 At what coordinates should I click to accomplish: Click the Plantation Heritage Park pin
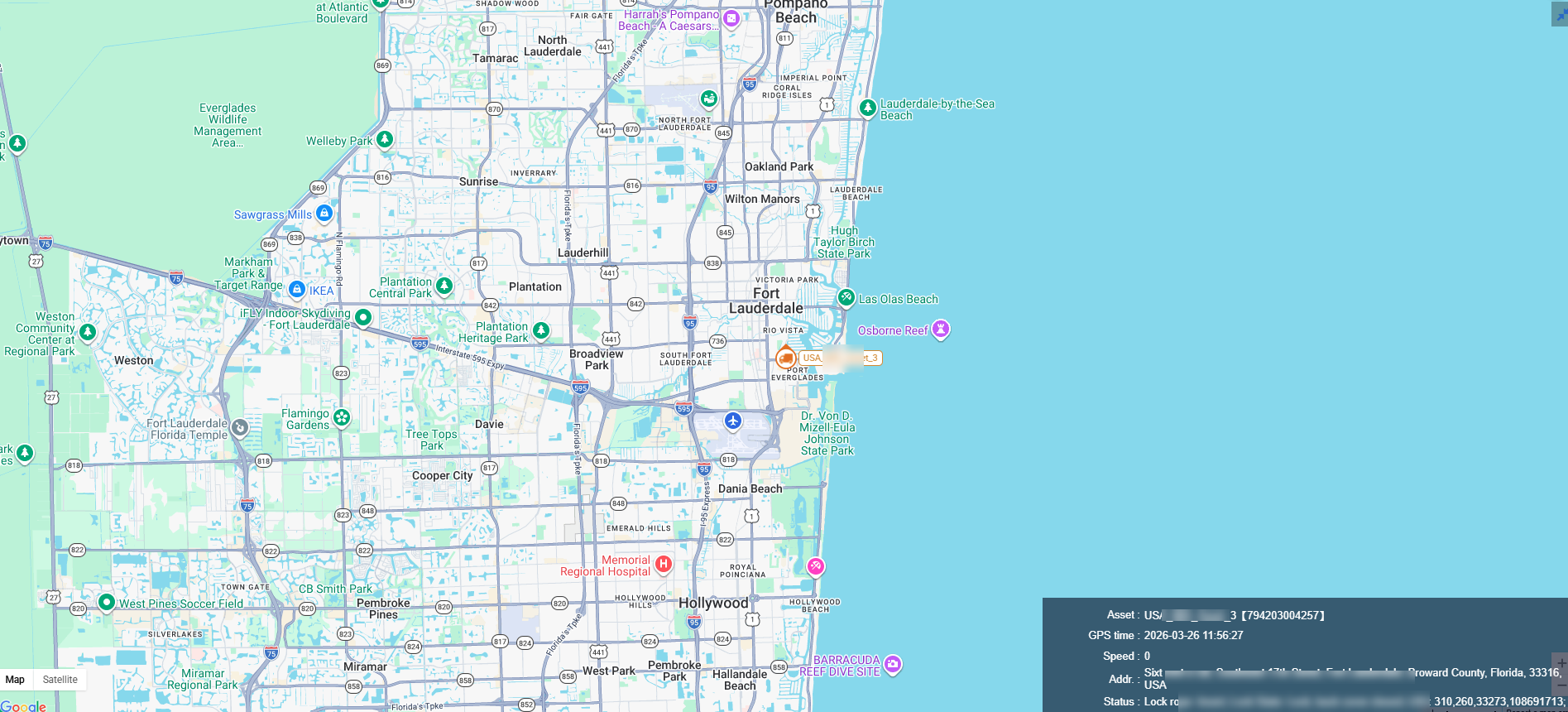pos(541,330)
